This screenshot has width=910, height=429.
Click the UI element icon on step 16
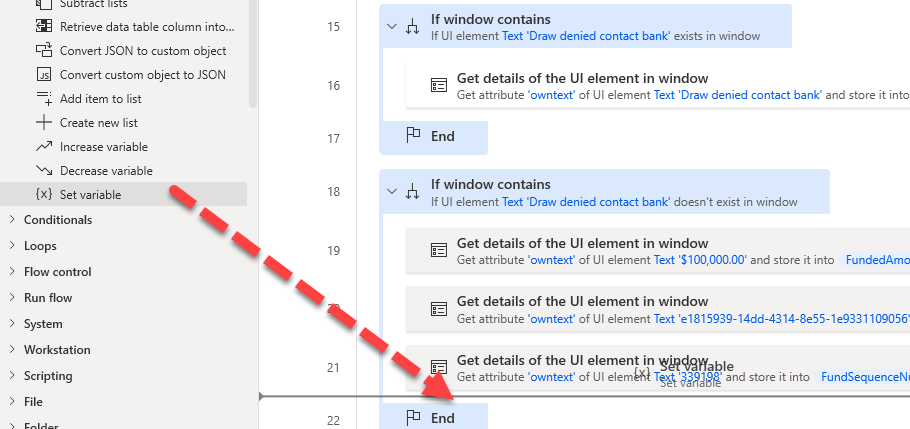pyautogui.click(x=438, y=86)
